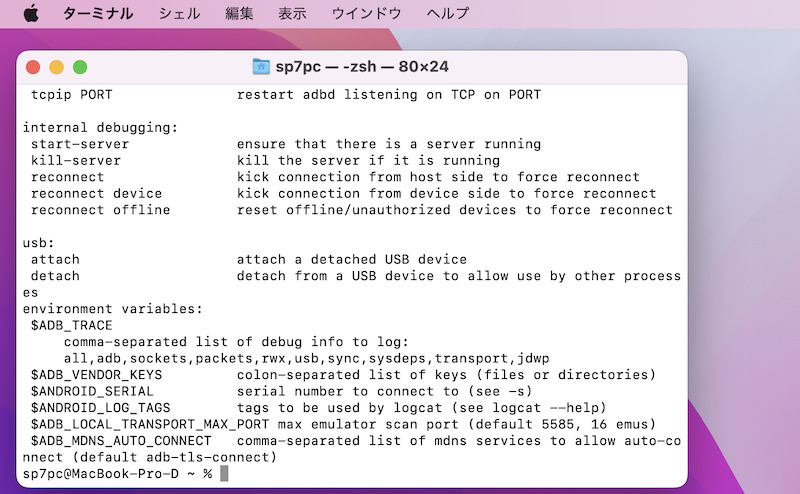Screen dimensions: 800x494
Task: Click the "tcpip PORT" command text
Action: pyautogui.click(x=71, y=95)
